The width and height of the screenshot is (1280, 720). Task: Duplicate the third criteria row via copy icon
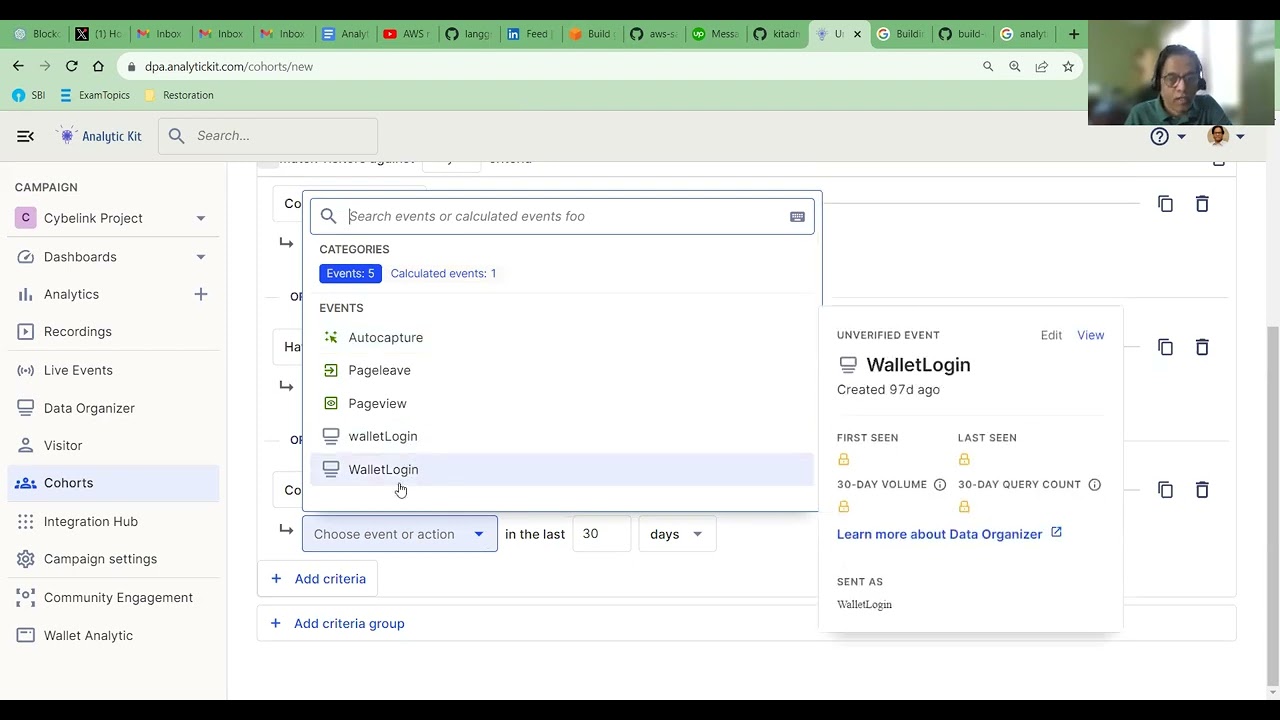pyautogui.click(x=1165, y=490)
